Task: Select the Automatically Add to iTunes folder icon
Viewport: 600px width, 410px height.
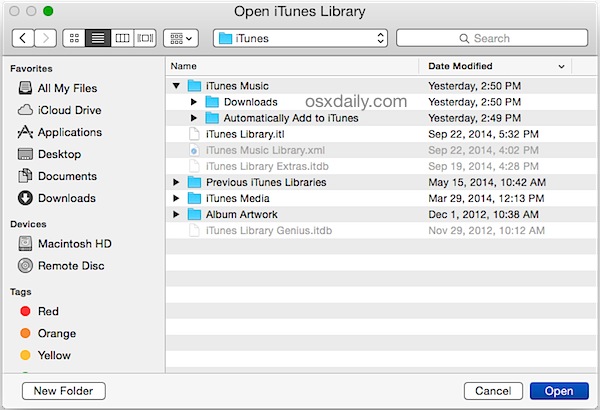Action: 212,118
